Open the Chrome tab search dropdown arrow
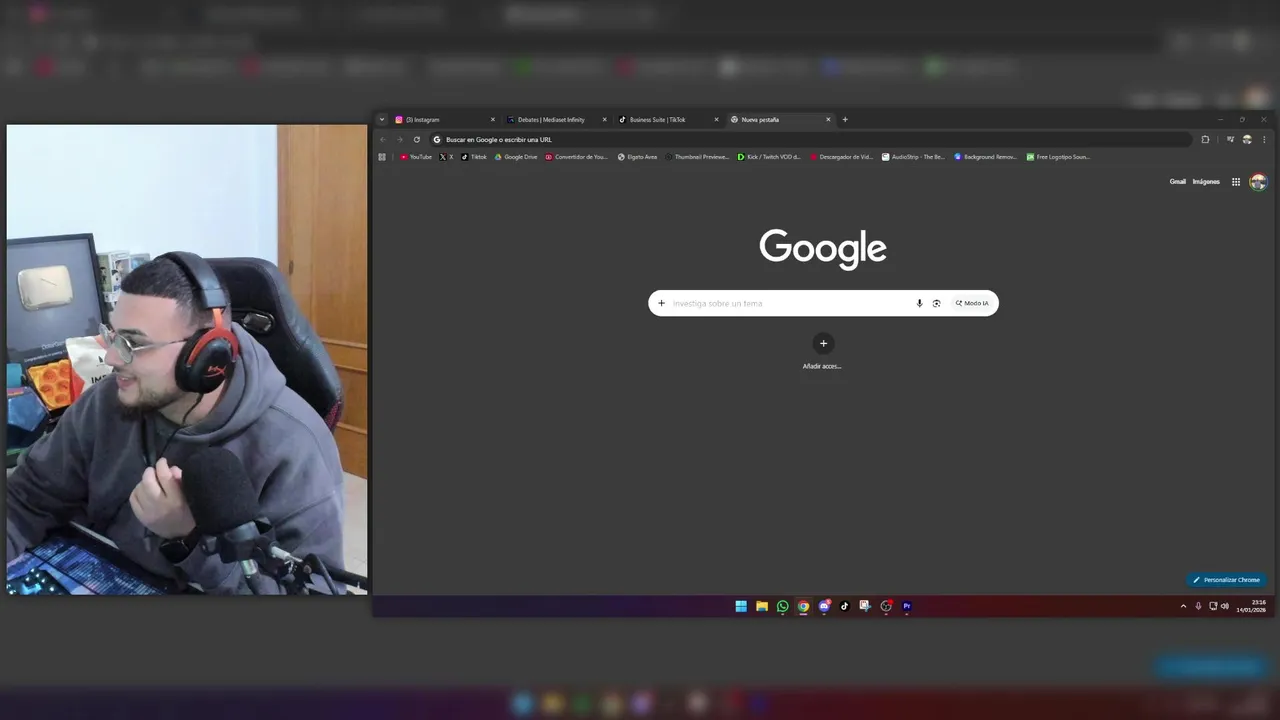Screen dimensions: 1280x720 [382, 119]
